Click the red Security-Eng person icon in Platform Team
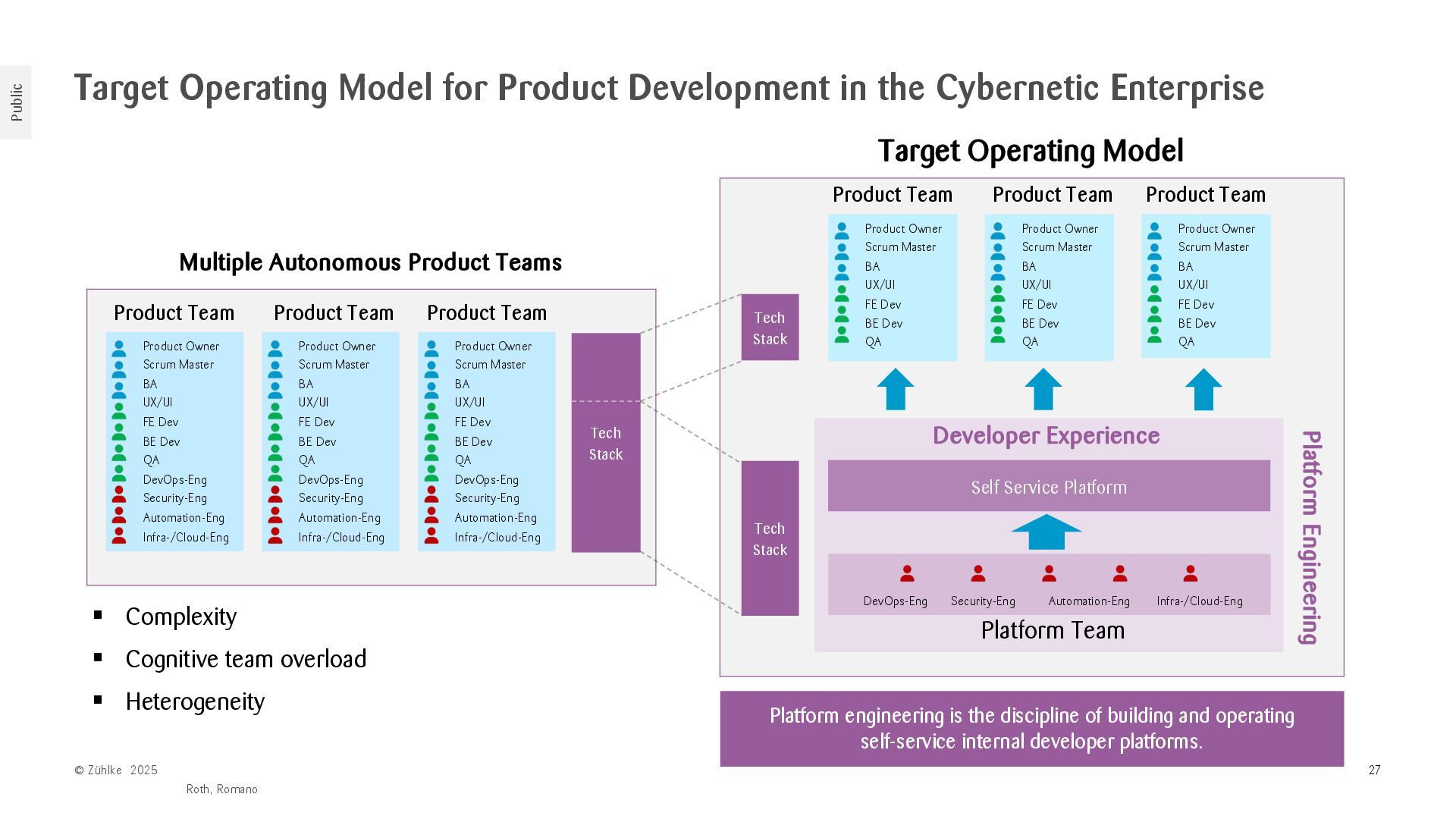Viewport: 1456px width, 819px height. pyautogui.click(x=978, y=574)
